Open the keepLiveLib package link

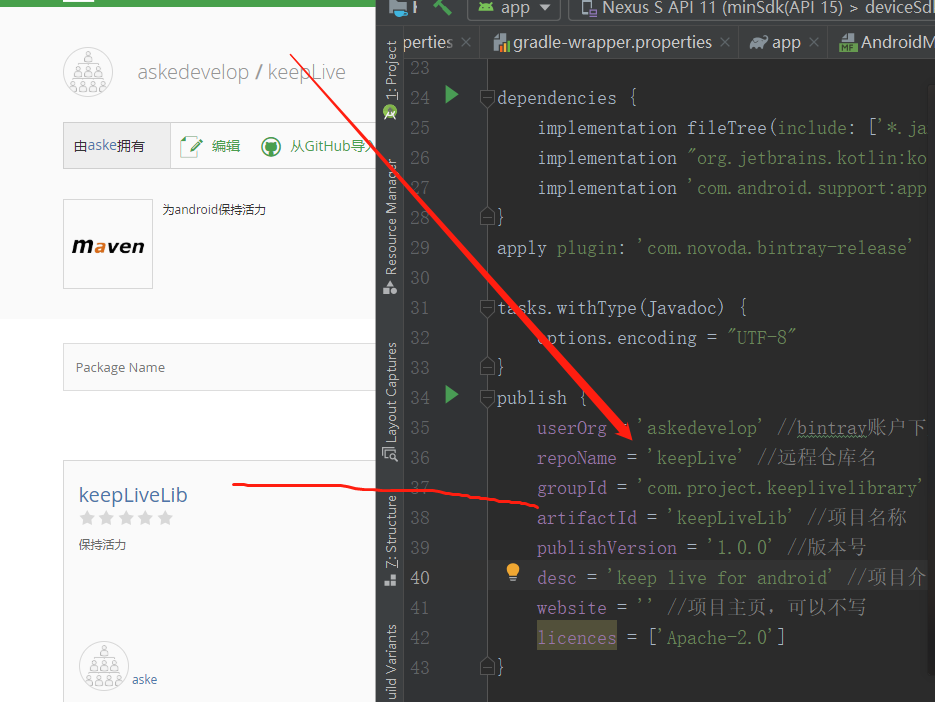pos(133,495)
